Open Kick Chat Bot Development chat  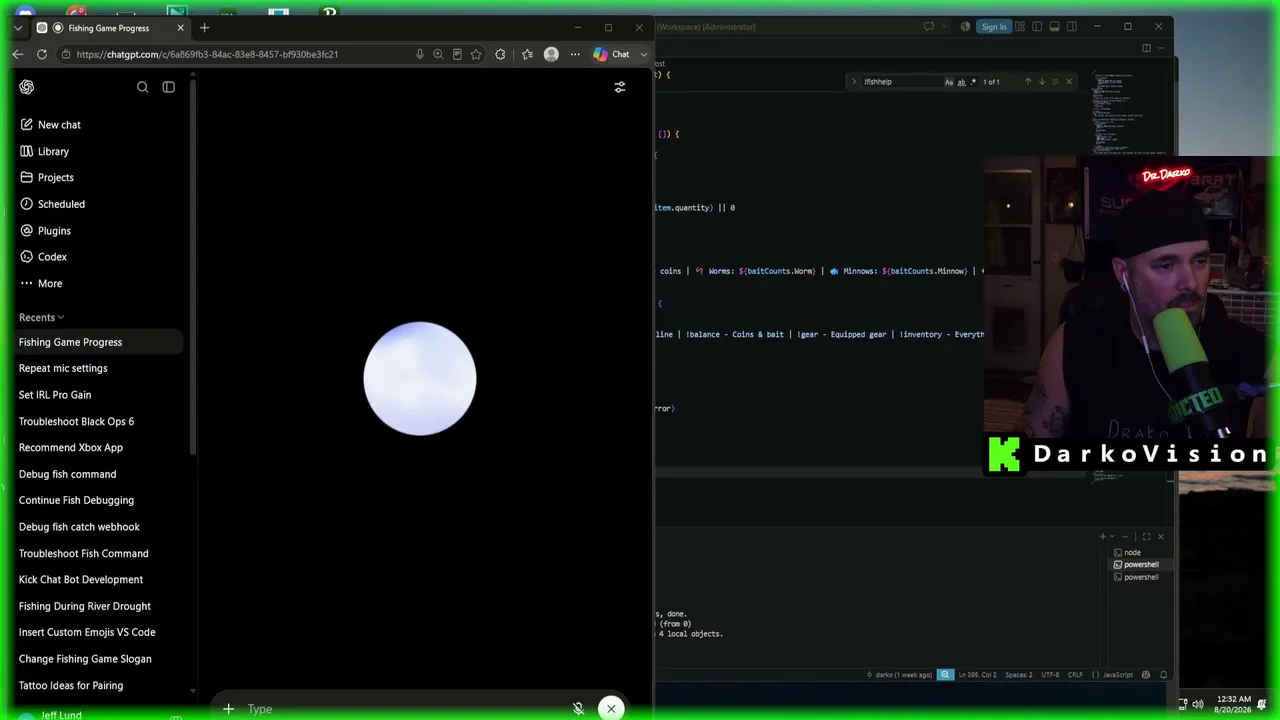81,580
